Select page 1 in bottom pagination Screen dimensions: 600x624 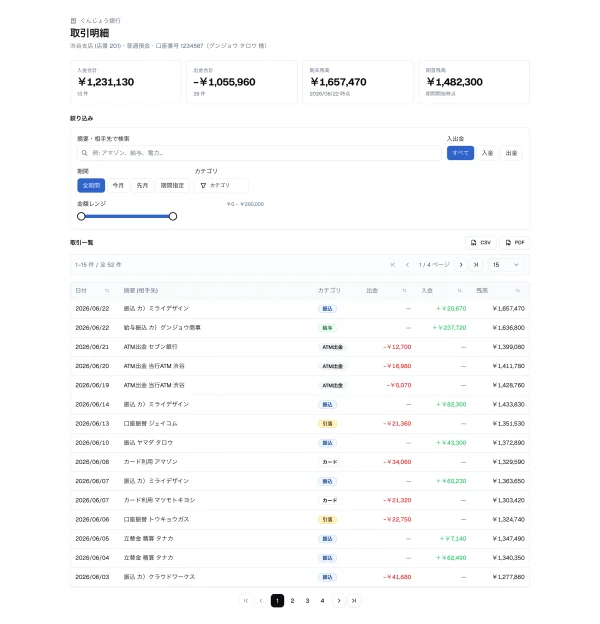(277, 601)
